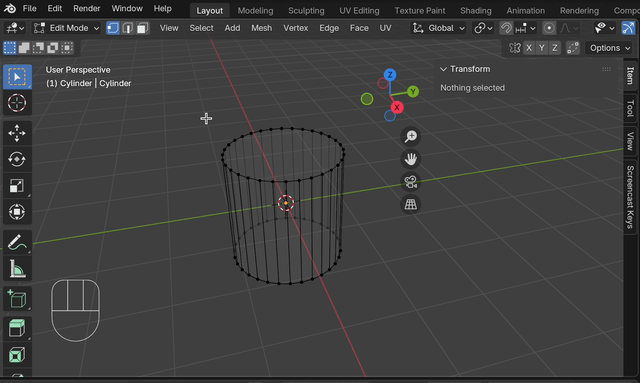Open the Render menu

(87, 8)
